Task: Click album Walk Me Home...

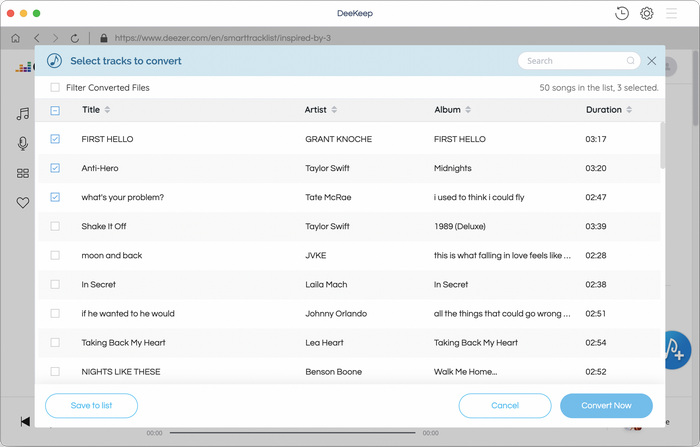Action: (465, 372)
